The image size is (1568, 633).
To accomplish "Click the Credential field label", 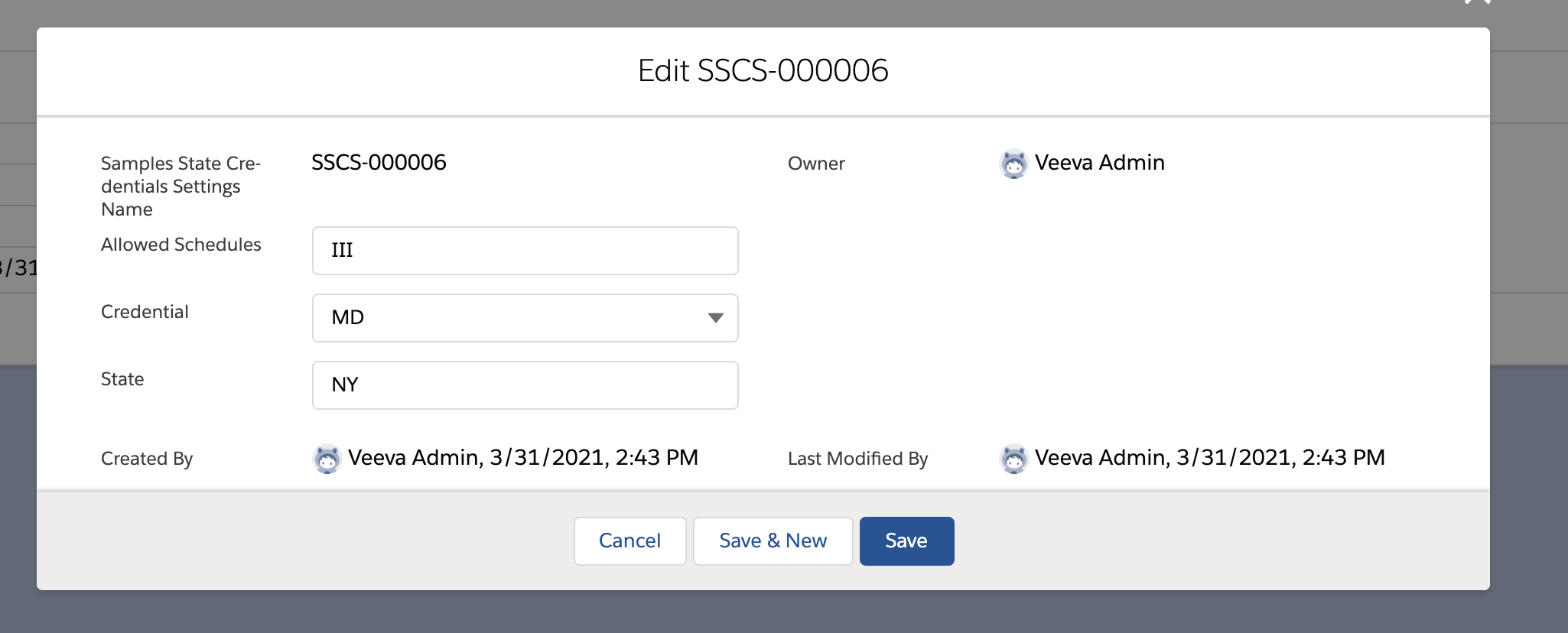I will coord(145,312).
